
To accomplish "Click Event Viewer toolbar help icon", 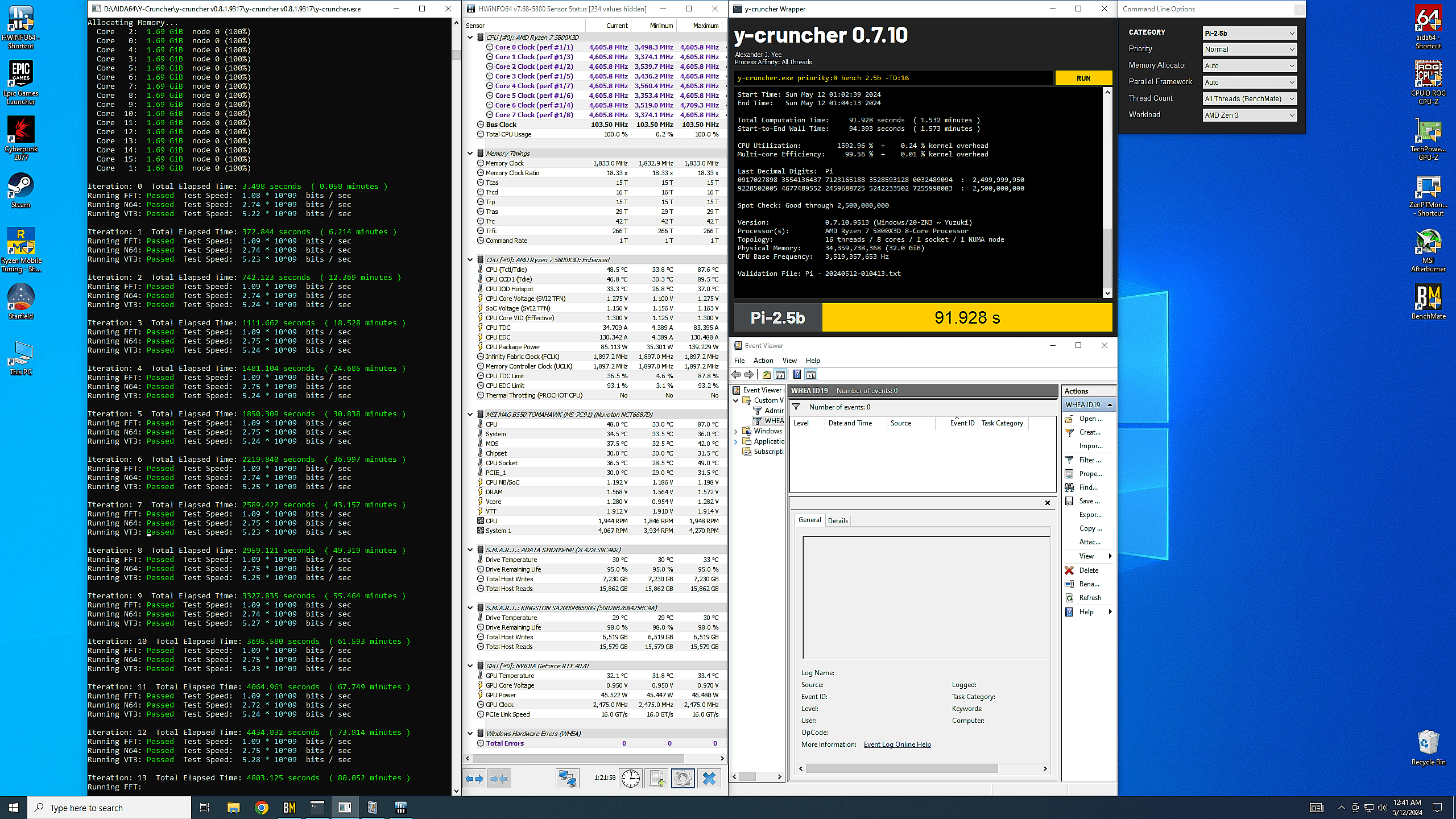I will (797, 374).
